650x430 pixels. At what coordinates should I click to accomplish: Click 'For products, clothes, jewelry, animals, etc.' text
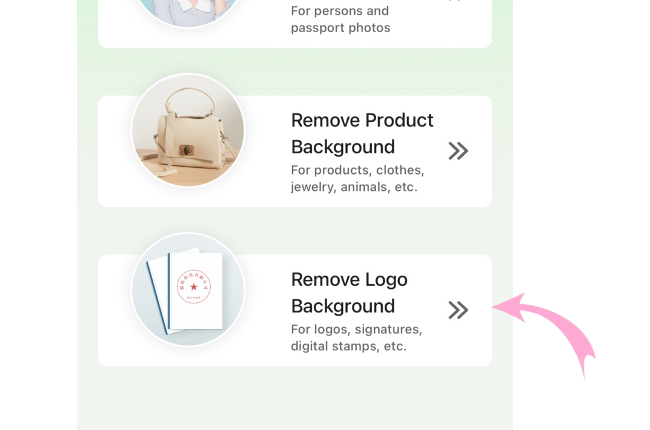(x=357, y=179)
